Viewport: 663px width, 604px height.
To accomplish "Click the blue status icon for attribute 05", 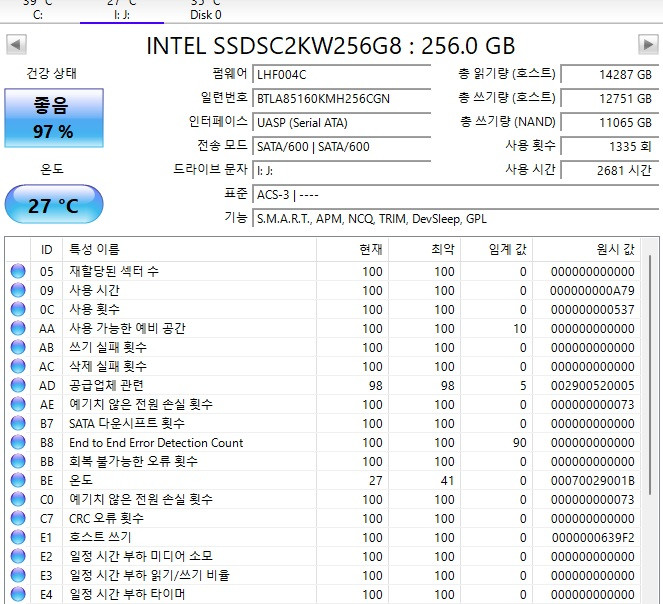I will pyautogui.click(x=18, y=271).
